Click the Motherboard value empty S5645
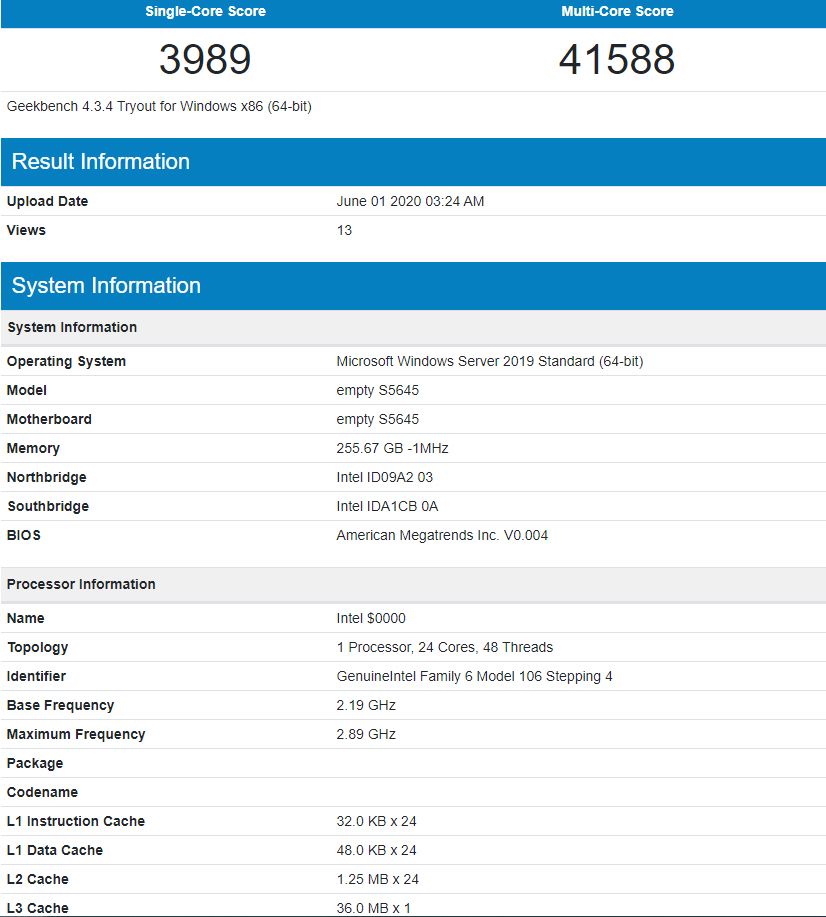 [x=377, y=419]
